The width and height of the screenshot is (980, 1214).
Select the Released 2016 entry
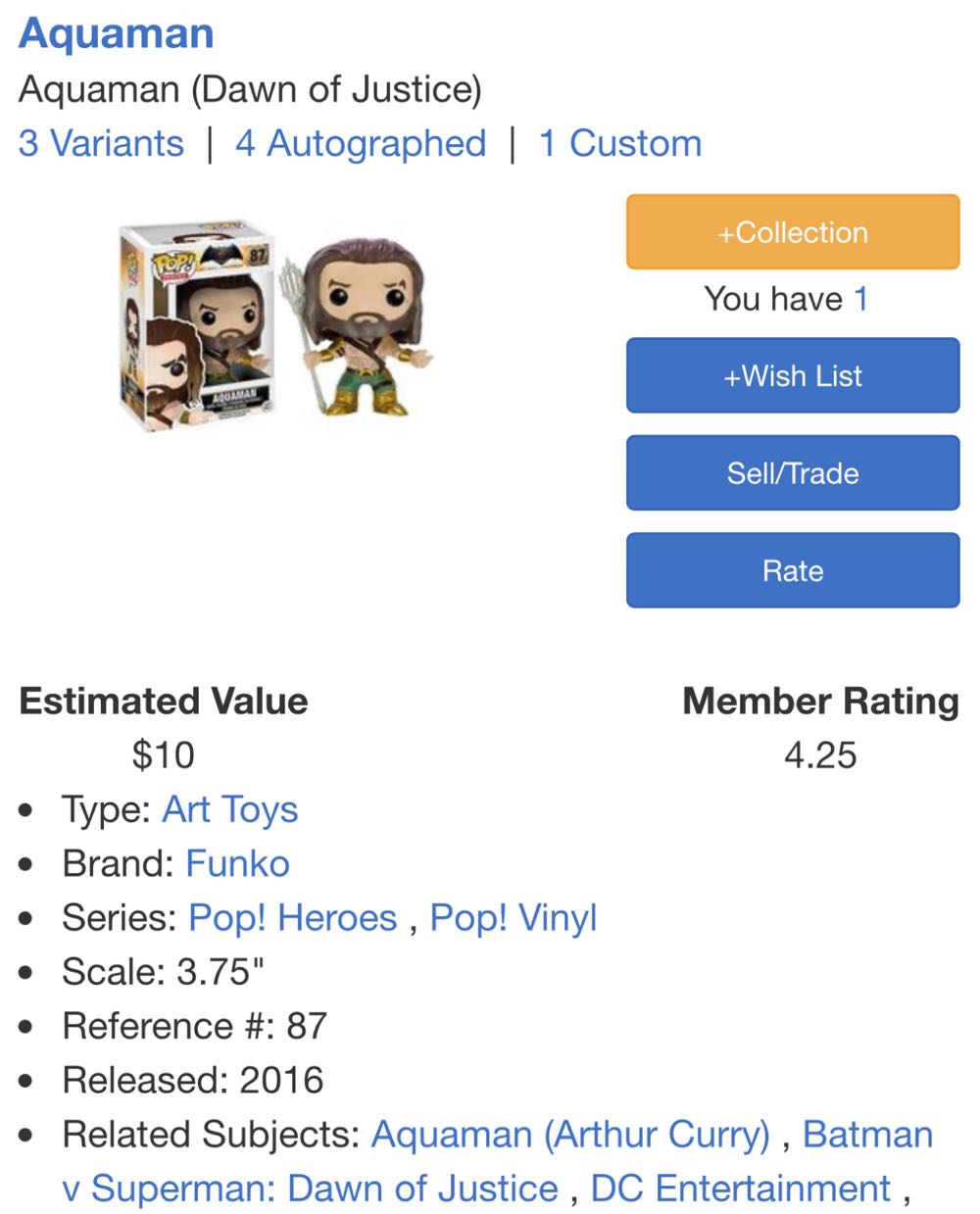[192, 1079]
